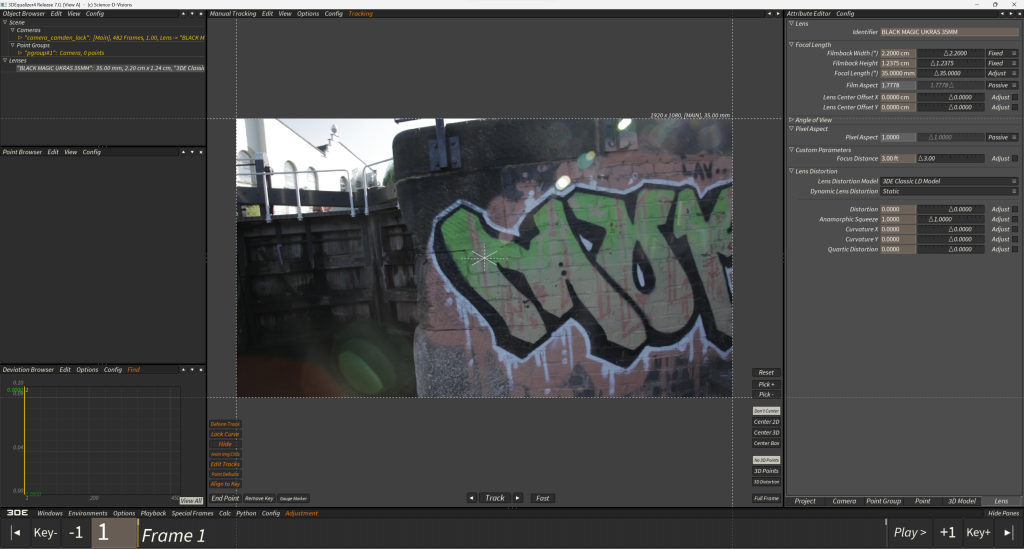This screenshot has width=1024, height=549.
Task: Click the track forward arrow right of Track
Action: [518, 498]
